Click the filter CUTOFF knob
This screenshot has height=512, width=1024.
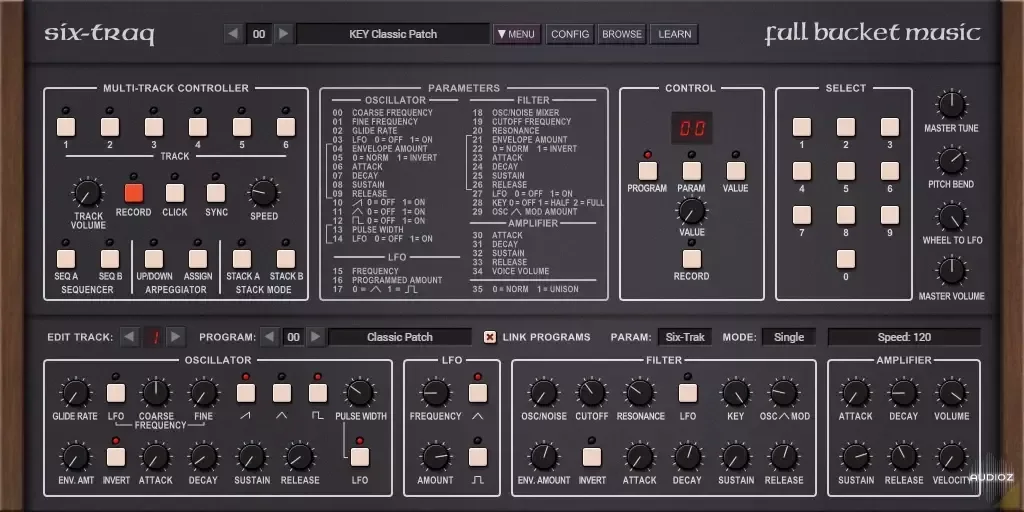[x=591, y=393]
